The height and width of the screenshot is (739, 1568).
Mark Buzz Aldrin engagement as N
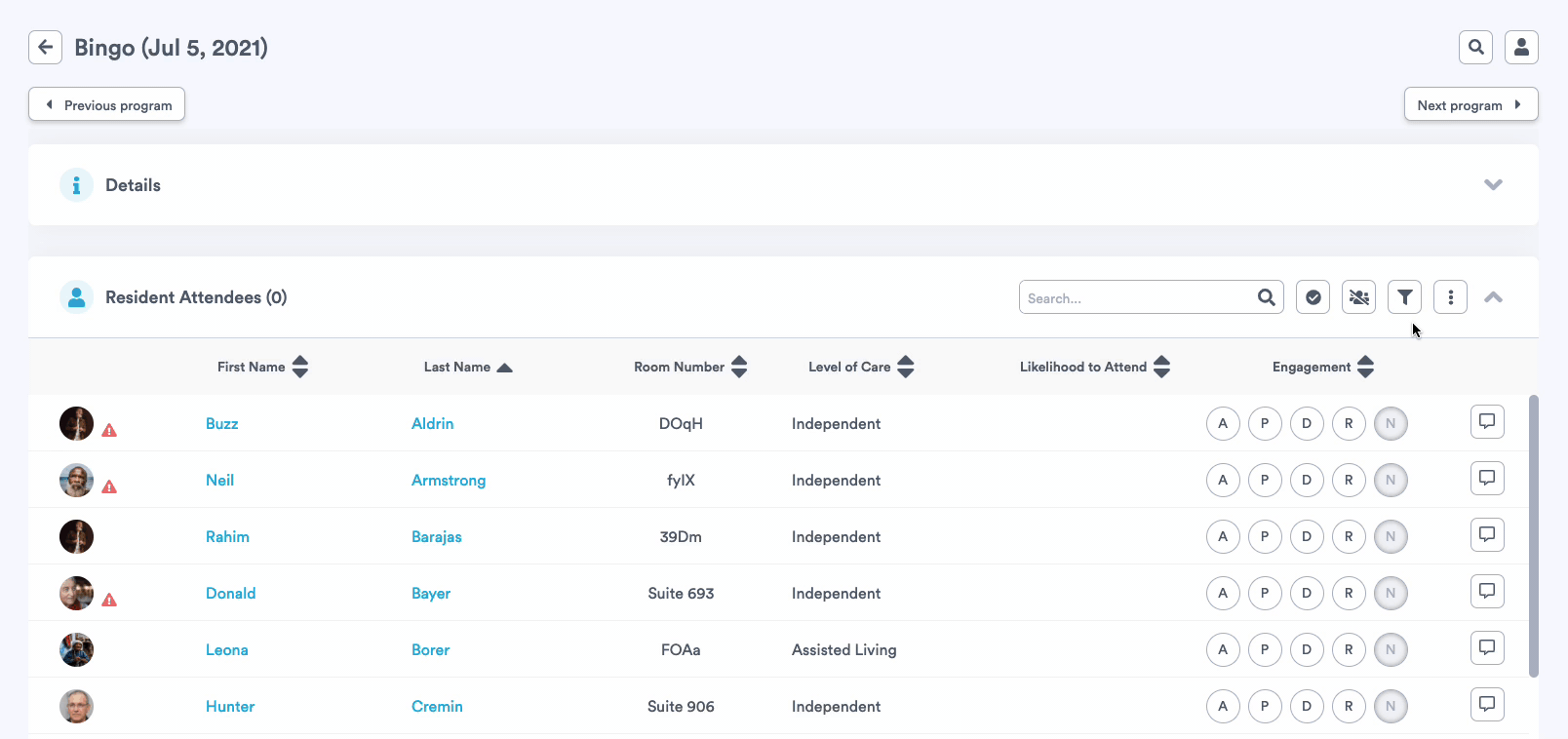coord(1391,423)
